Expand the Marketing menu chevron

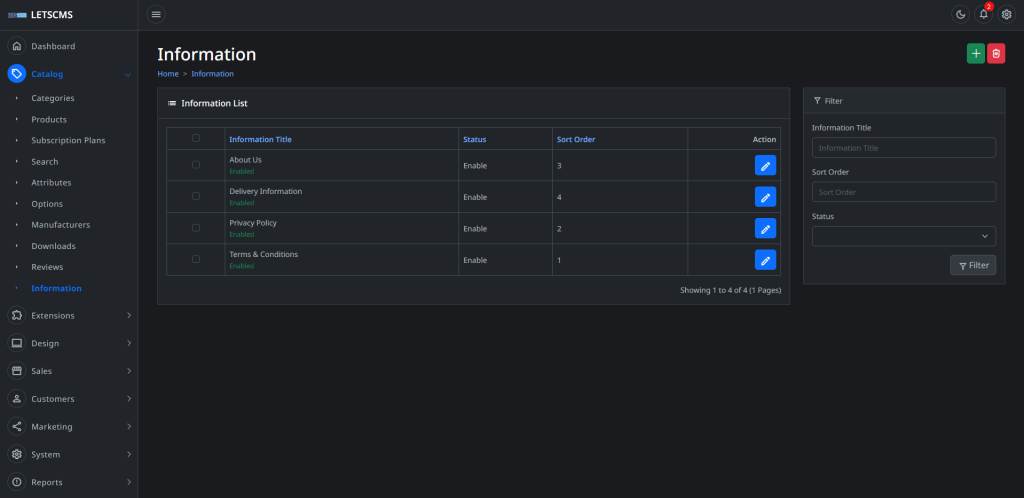[129, 426]
